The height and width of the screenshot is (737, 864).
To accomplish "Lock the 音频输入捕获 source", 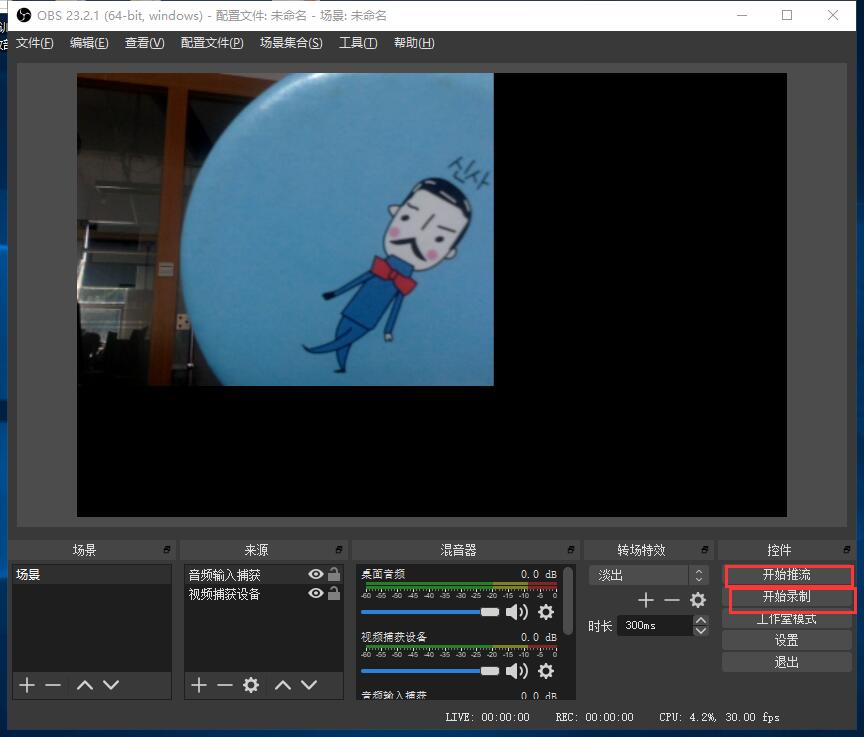I will pyautogui.click(x=334, y=575).
